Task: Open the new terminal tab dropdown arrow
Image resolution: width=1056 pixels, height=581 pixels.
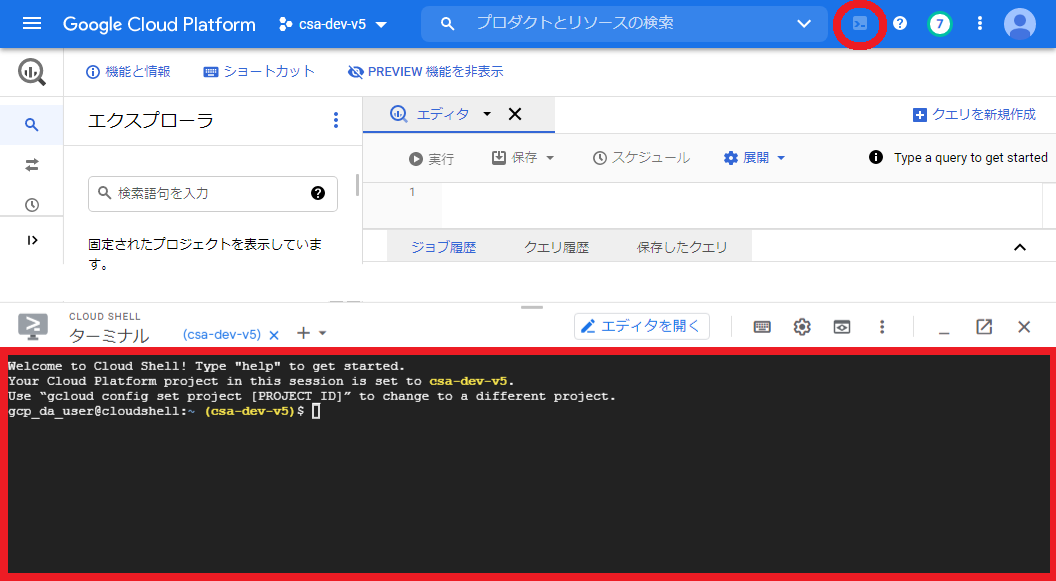Action: coord(322,332)
